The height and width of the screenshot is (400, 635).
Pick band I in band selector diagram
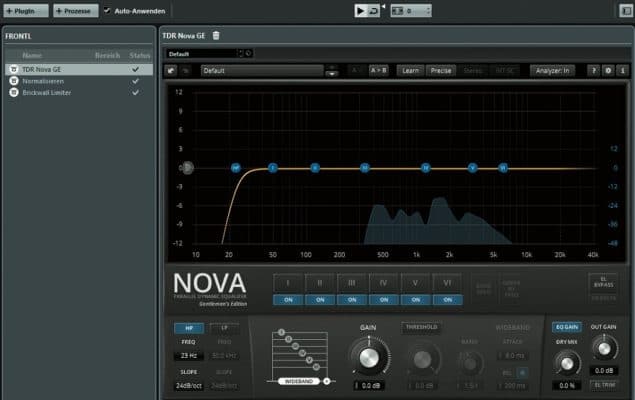(x=281, y=332)
